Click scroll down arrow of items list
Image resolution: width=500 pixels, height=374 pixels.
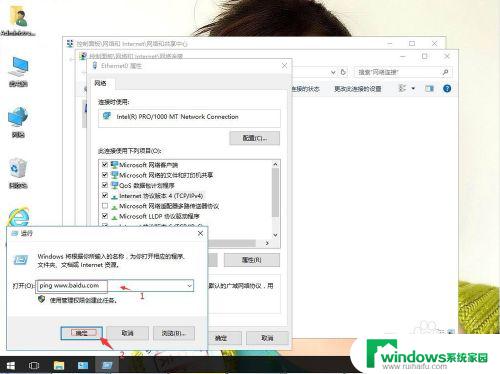click(275, 235)
